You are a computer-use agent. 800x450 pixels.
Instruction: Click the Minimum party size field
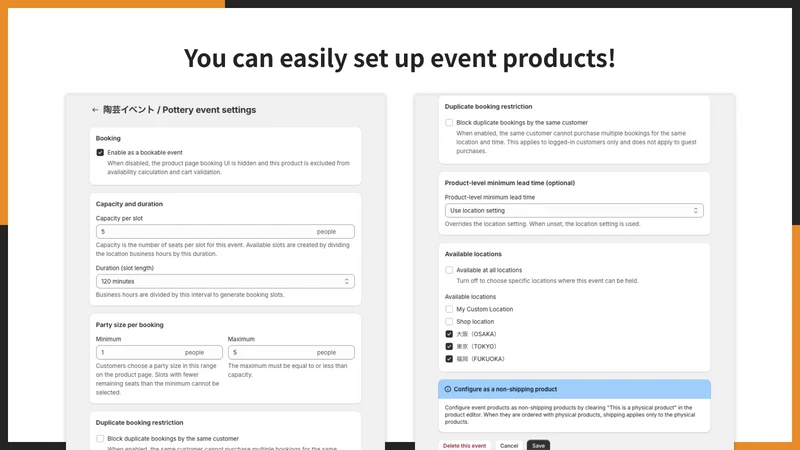[159, 353]
